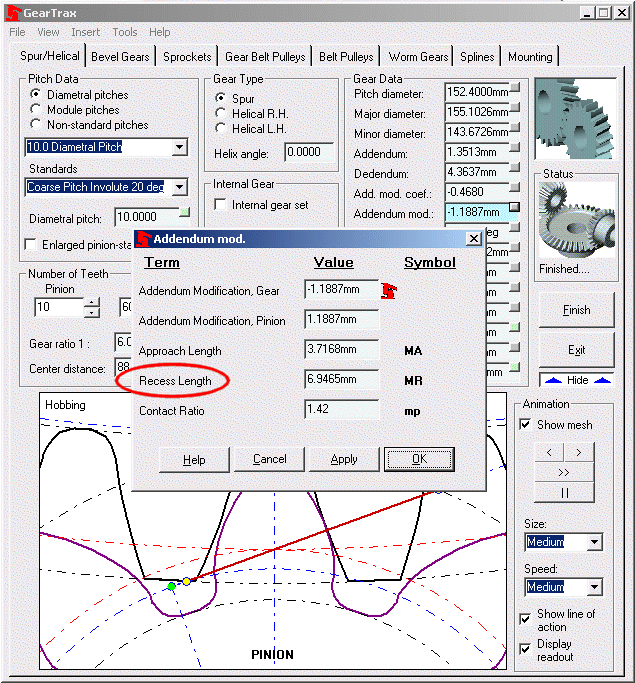The image size is (635, 683).
Task: Click the button beside Addendum mod. field
Action: pos(515,207)
